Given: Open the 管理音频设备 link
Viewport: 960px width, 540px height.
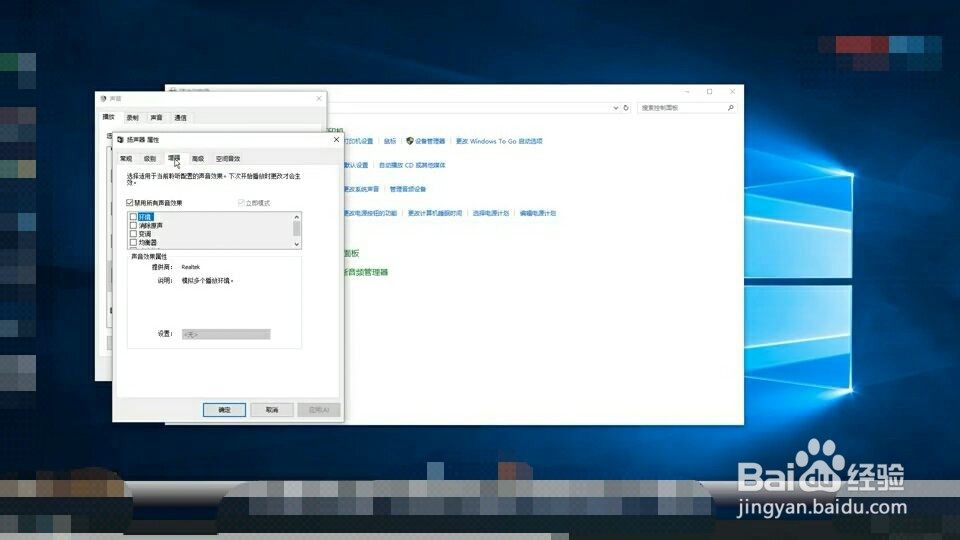Looking at the screenshot, I should coord(408,189).
